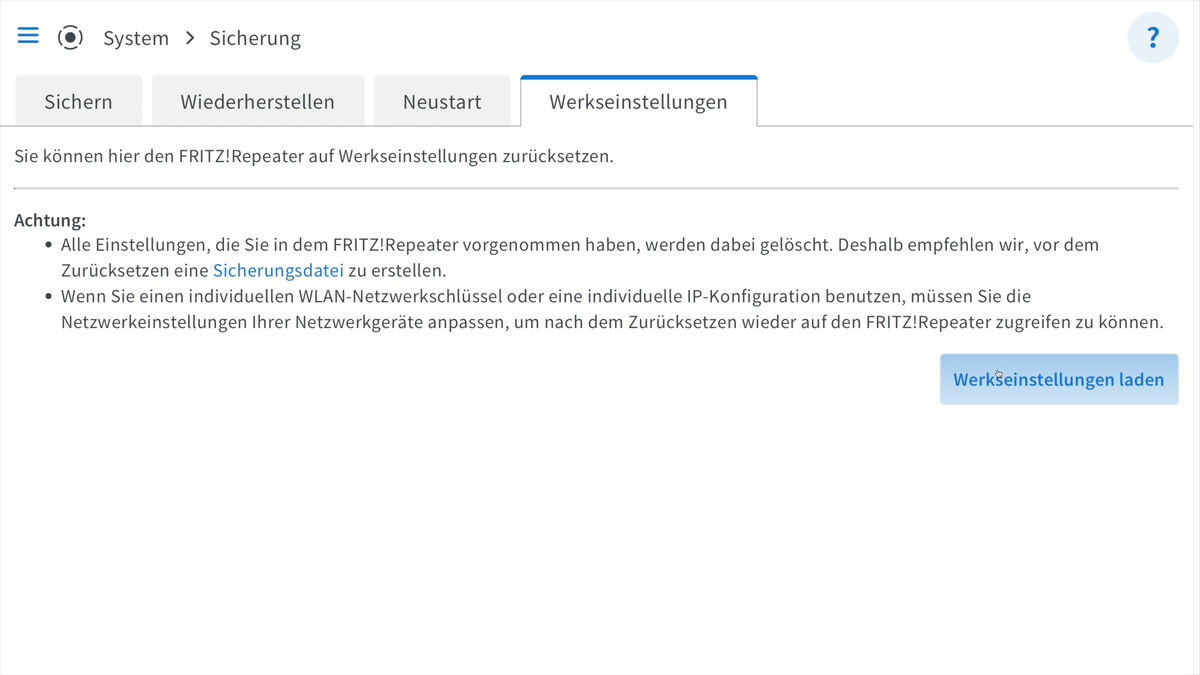Click the device logo beside the breadcrumb
1200x675 pixels.
tap(70, 37)
